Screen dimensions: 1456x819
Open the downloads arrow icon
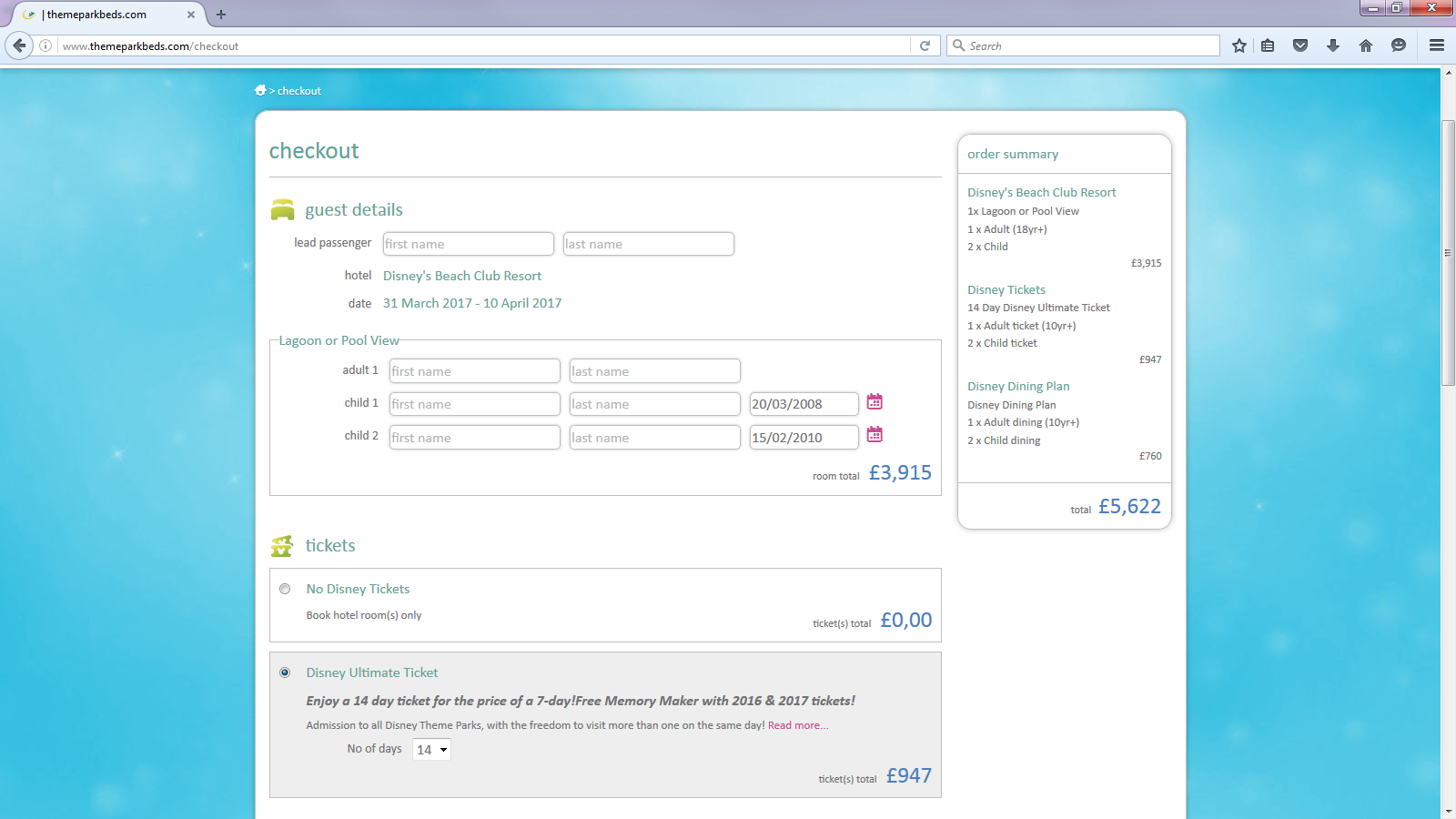point(1333,45)
